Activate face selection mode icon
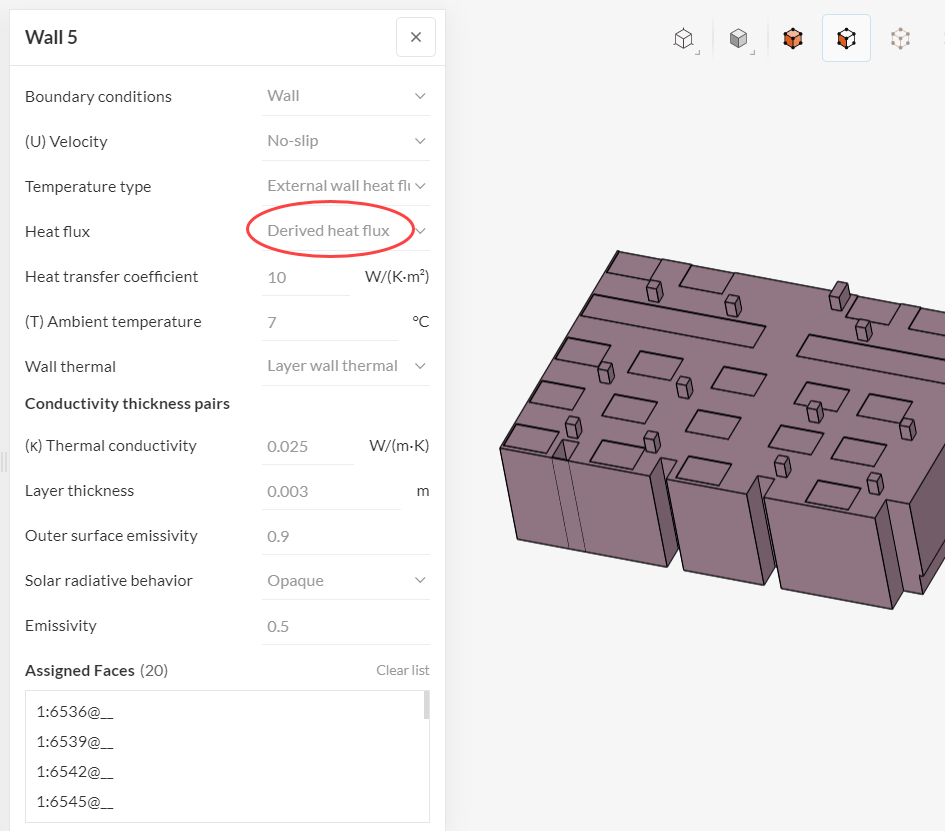This screenshot has height=831, width=945. [846, 39]
